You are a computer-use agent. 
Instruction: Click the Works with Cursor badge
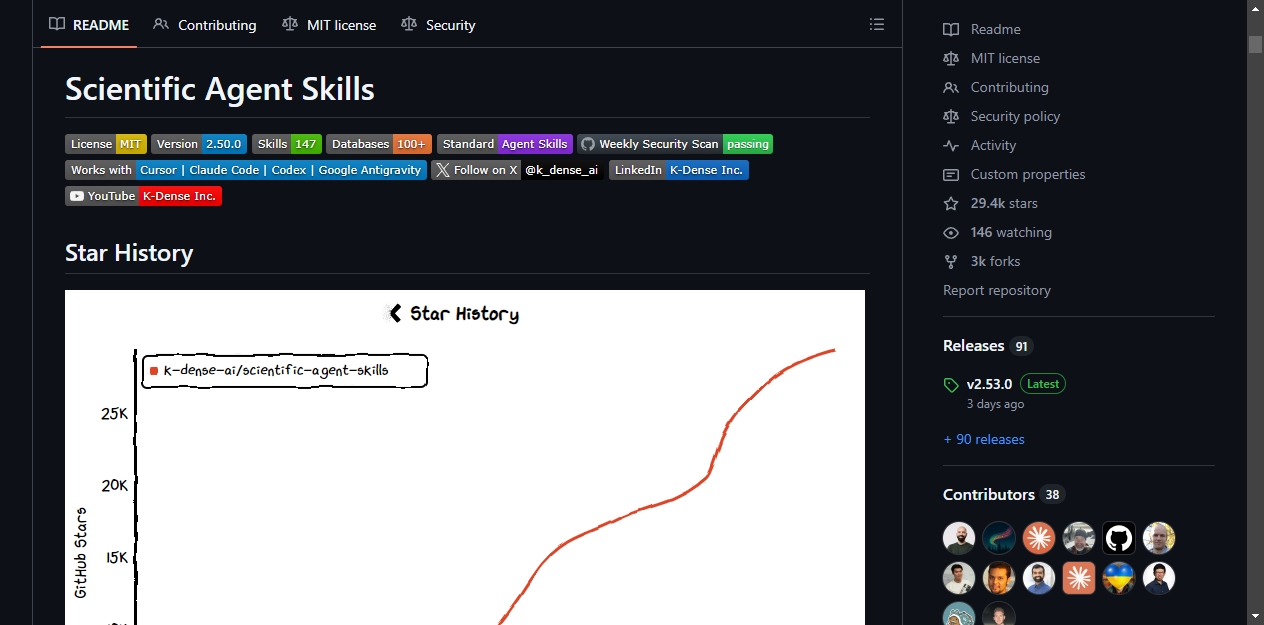point(246,170)
